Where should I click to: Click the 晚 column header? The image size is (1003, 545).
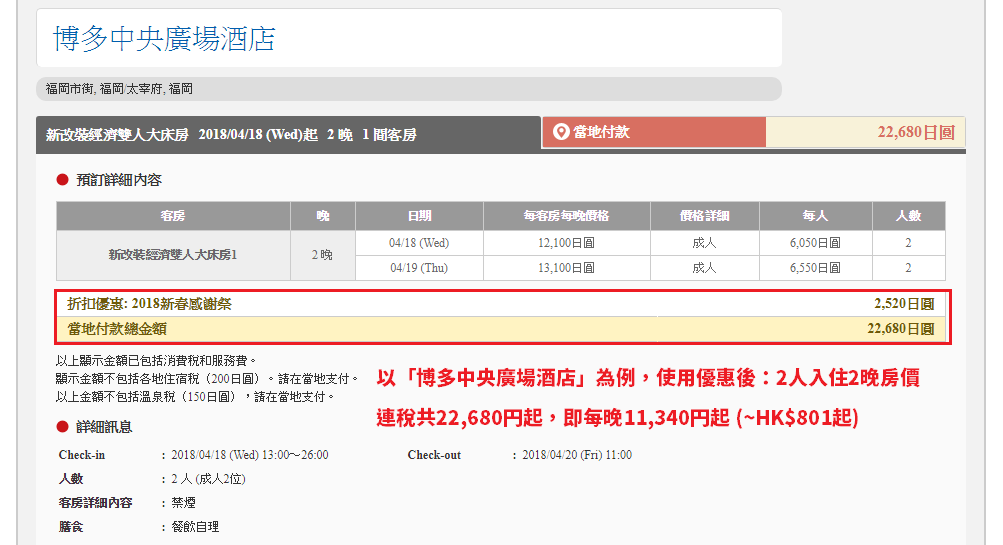click(x=323, y=216)
